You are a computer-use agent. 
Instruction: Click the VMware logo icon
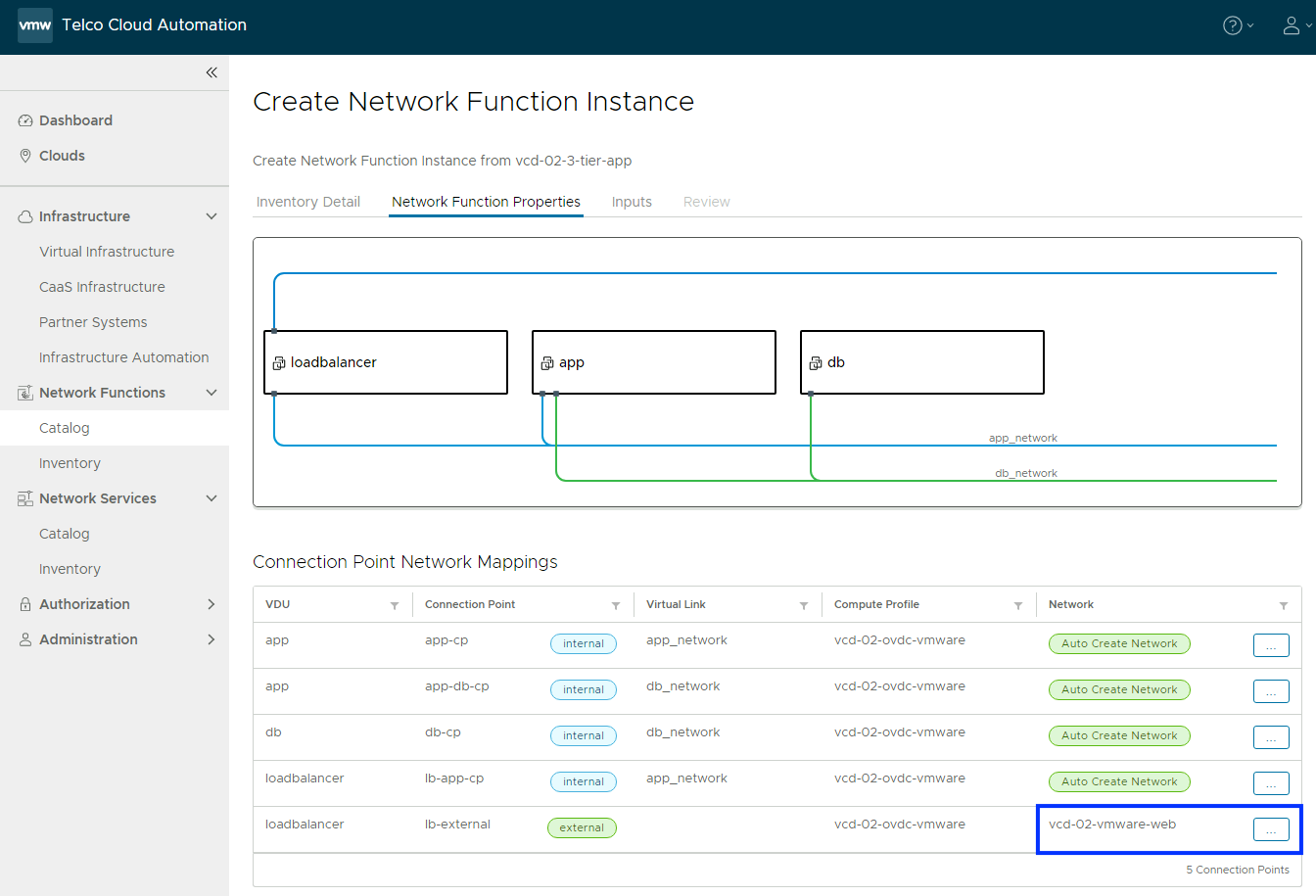point(35,25)
